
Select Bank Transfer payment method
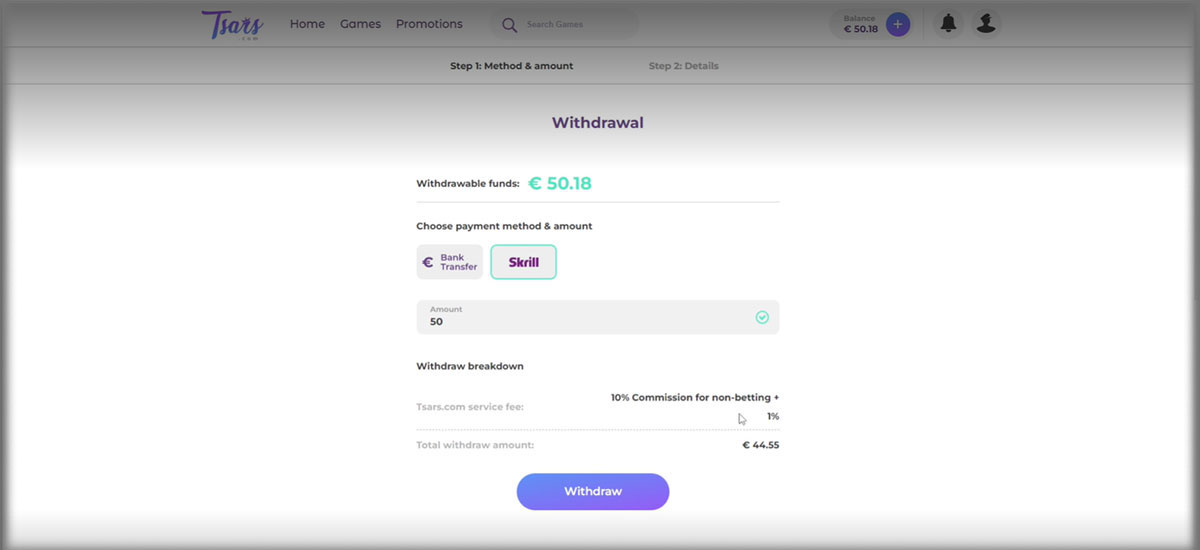[450, 262]
